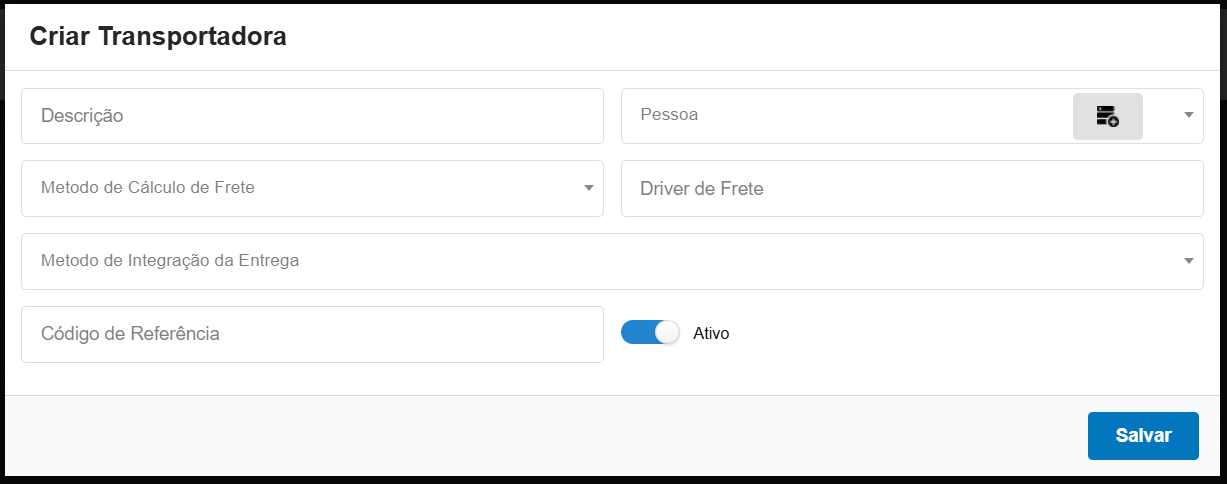The width and height of the screenshot is (1227, 484).
Task: Click the add new Pessoa icon button
Action: coord(1107,116)
